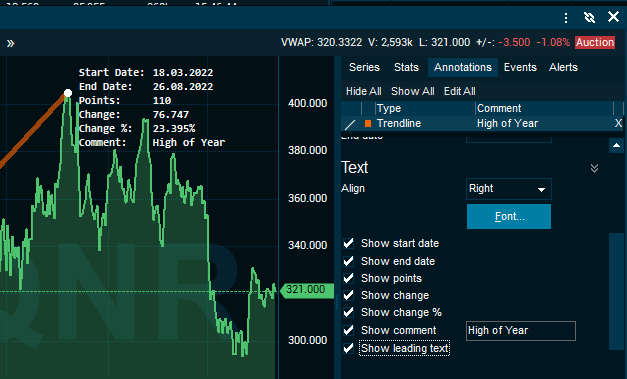Click the High of Year comment cell

click(x=507, y=123)
